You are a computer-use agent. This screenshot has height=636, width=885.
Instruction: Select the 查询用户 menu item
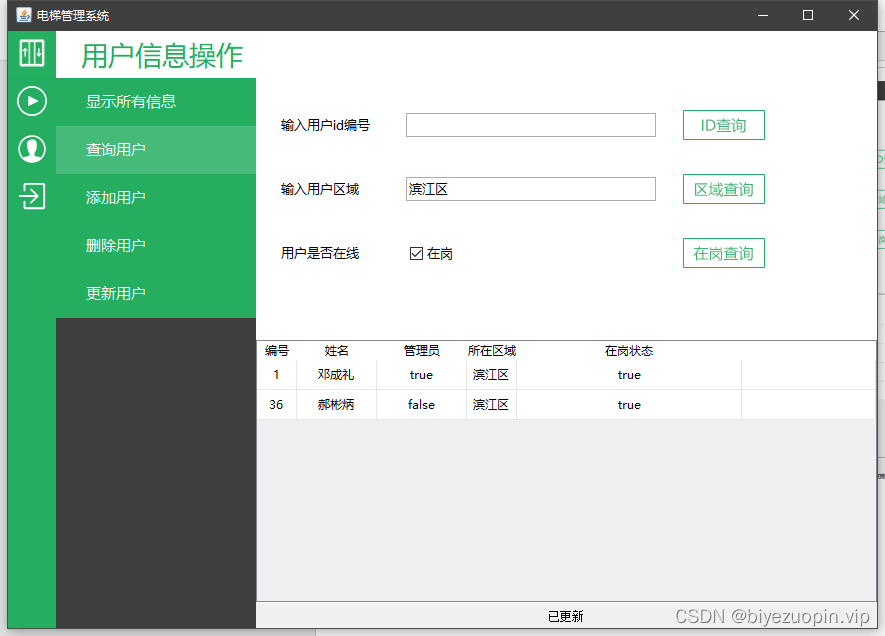(x=155, y=149)
